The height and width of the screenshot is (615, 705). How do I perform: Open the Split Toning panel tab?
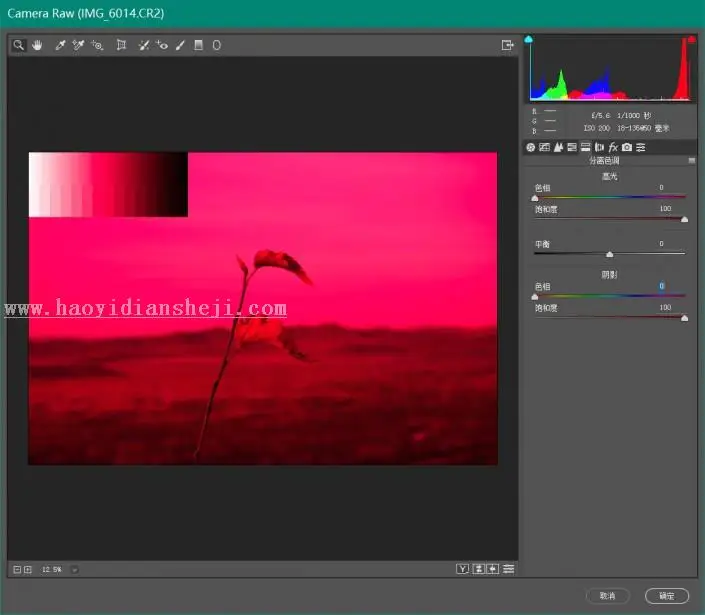[x=585, y=147]
